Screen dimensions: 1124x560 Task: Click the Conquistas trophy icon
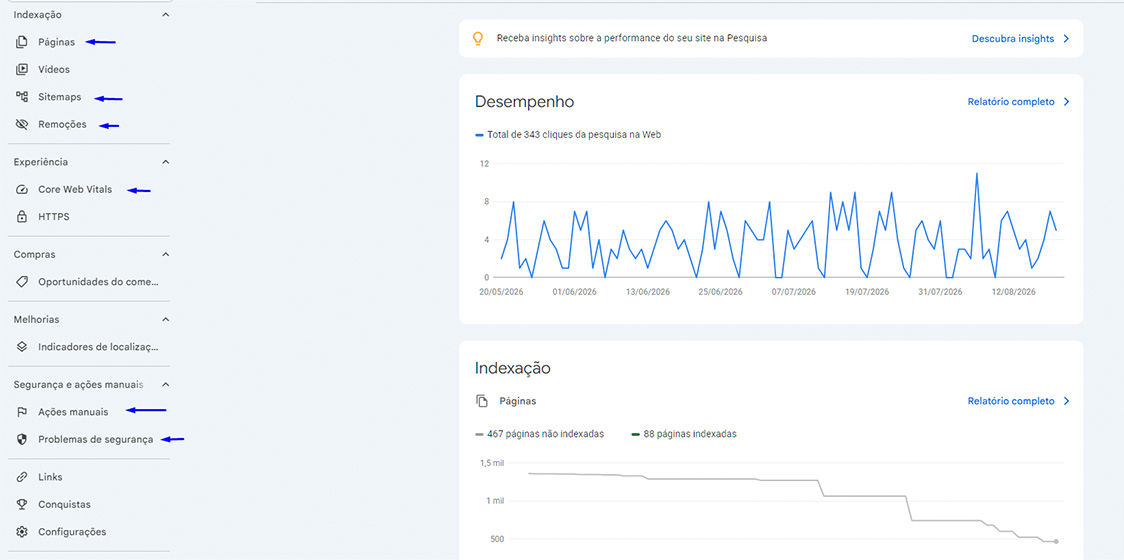(22, 504)
